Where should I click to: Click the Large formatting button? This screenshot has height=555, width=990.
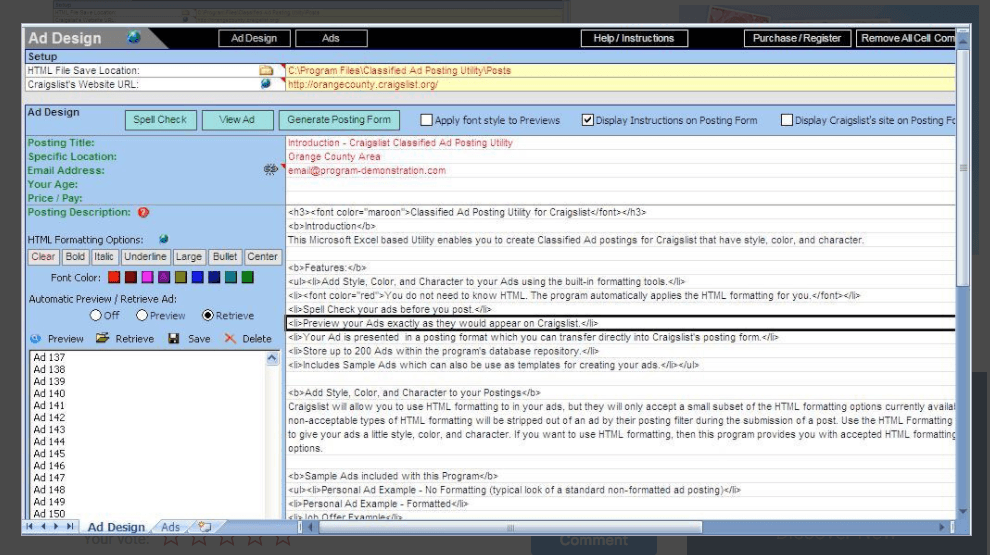click(189, 257)
